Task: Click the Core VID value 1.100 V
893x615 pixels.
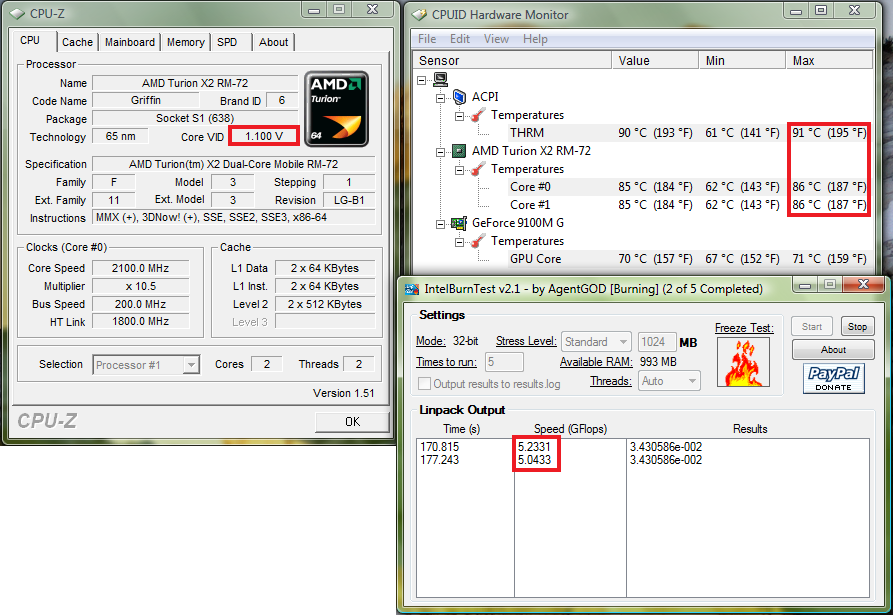Action: (264, 136)
